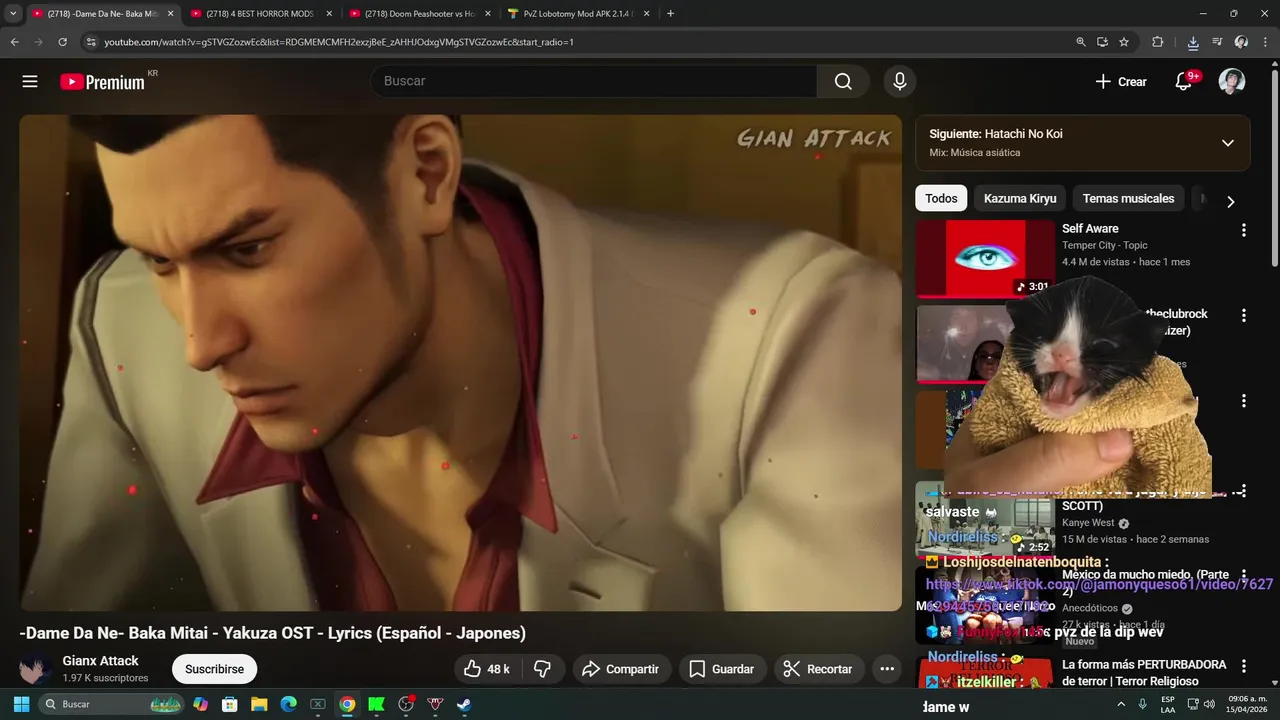1280x720 pixels.
Task: Open Steam from the taskbar
Action: tap(464, 704)
